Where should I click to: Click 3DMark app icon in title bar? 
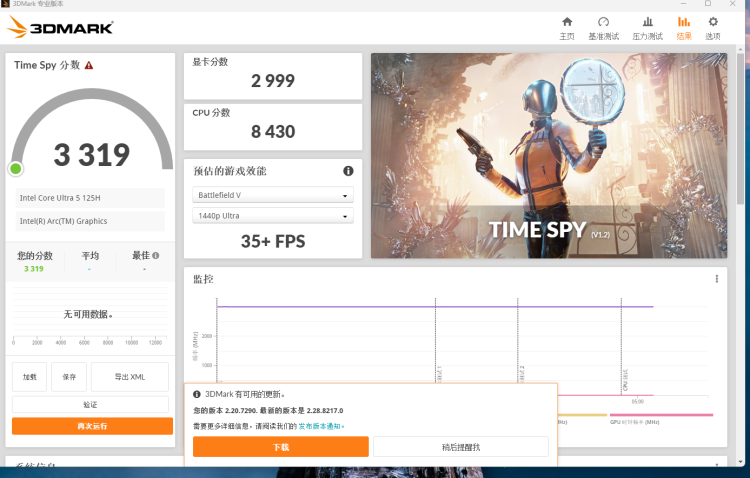coord(5,3)
